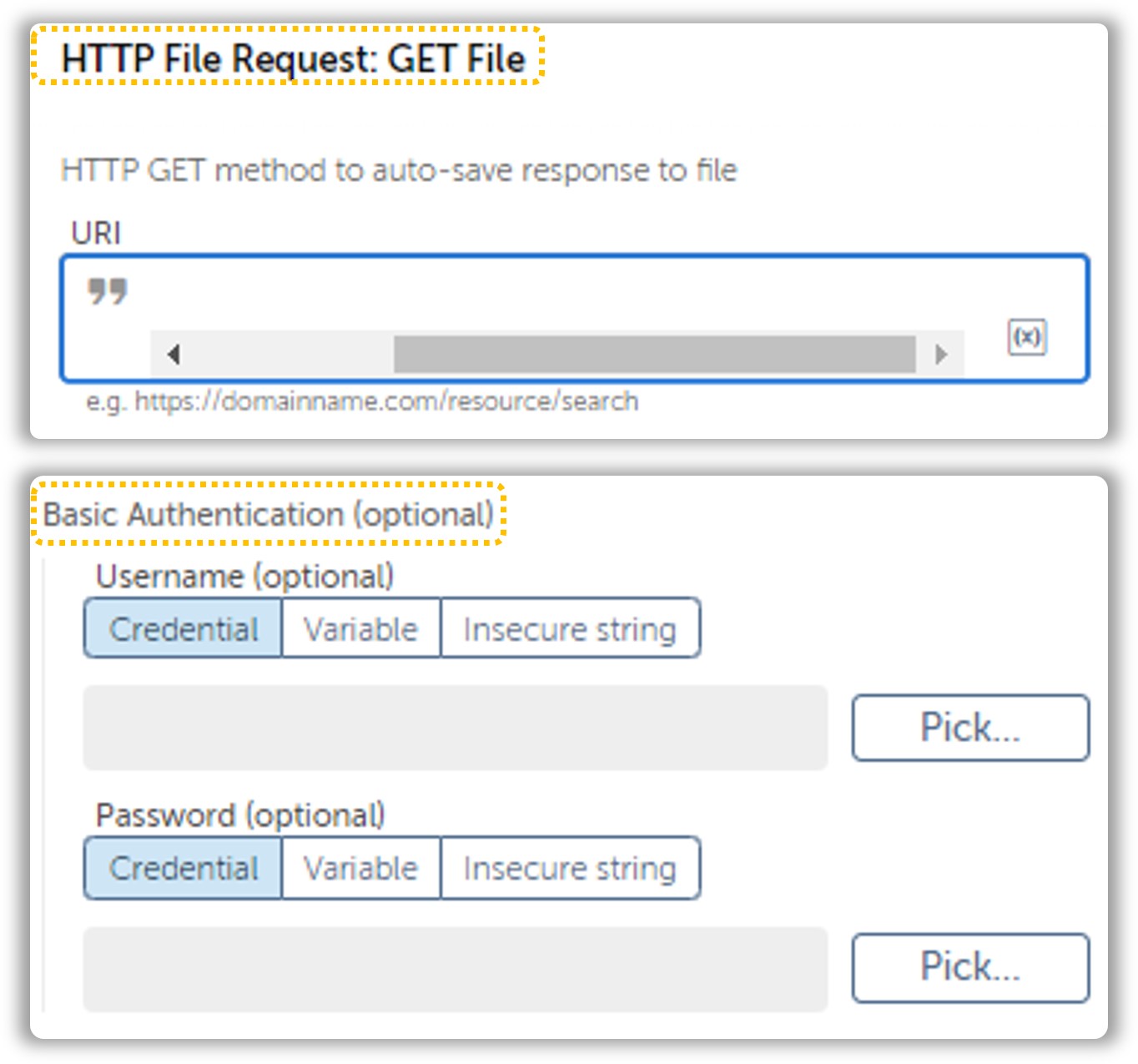Select Variable mode for Password
This screenshot has width=1138, height=1064.
click(x=362, y=868)
